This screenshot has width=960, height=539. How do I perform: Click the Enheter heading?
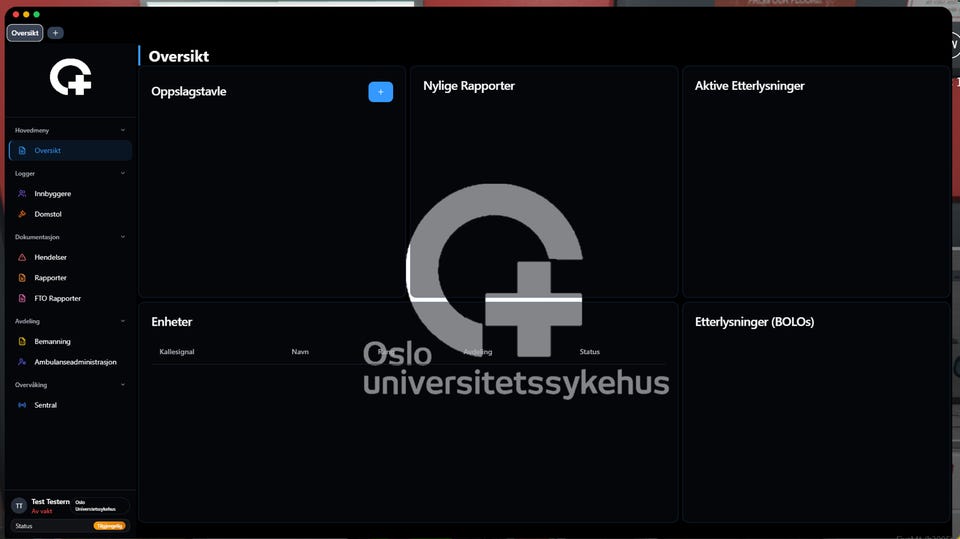tap(171, 322)
